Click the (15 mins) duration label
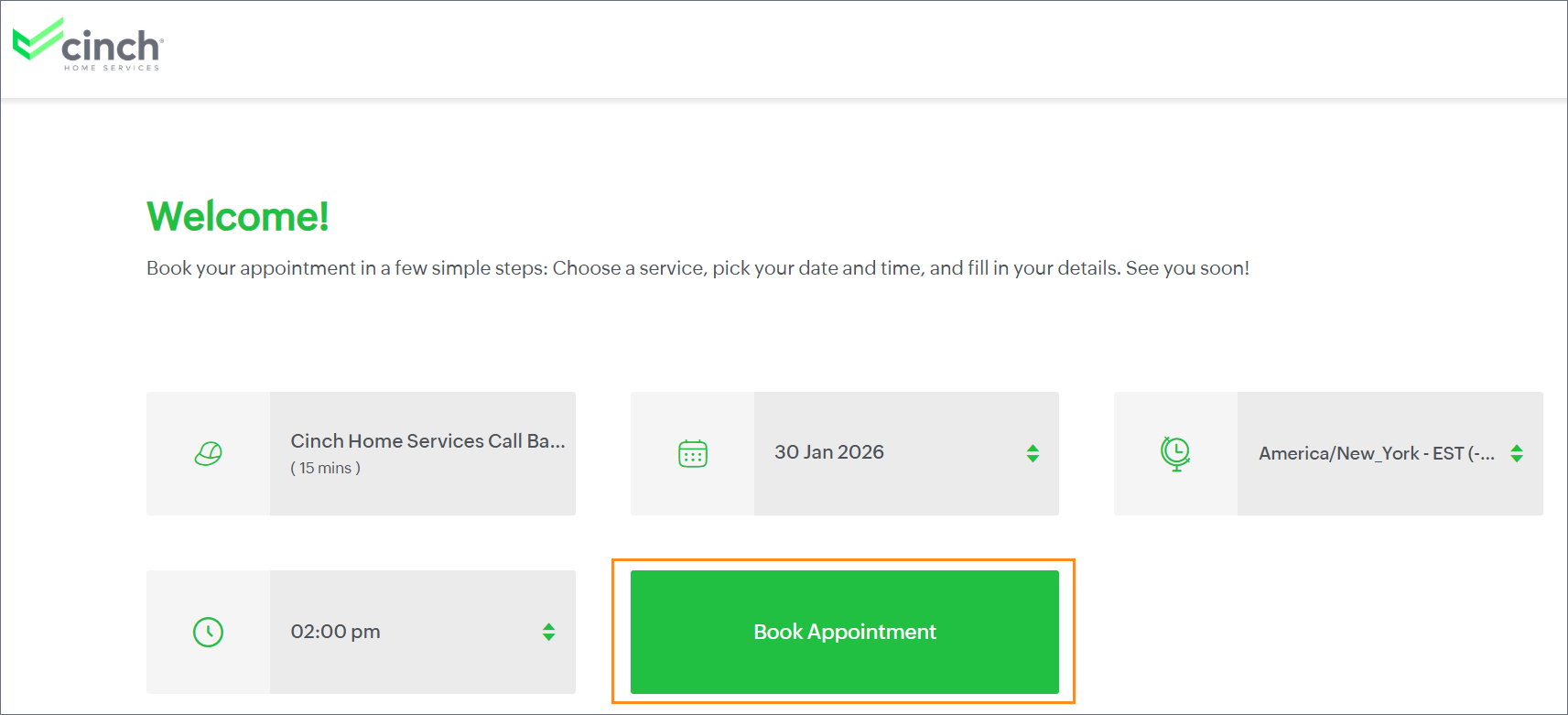1568x715 pixels. tap(325, 468)
